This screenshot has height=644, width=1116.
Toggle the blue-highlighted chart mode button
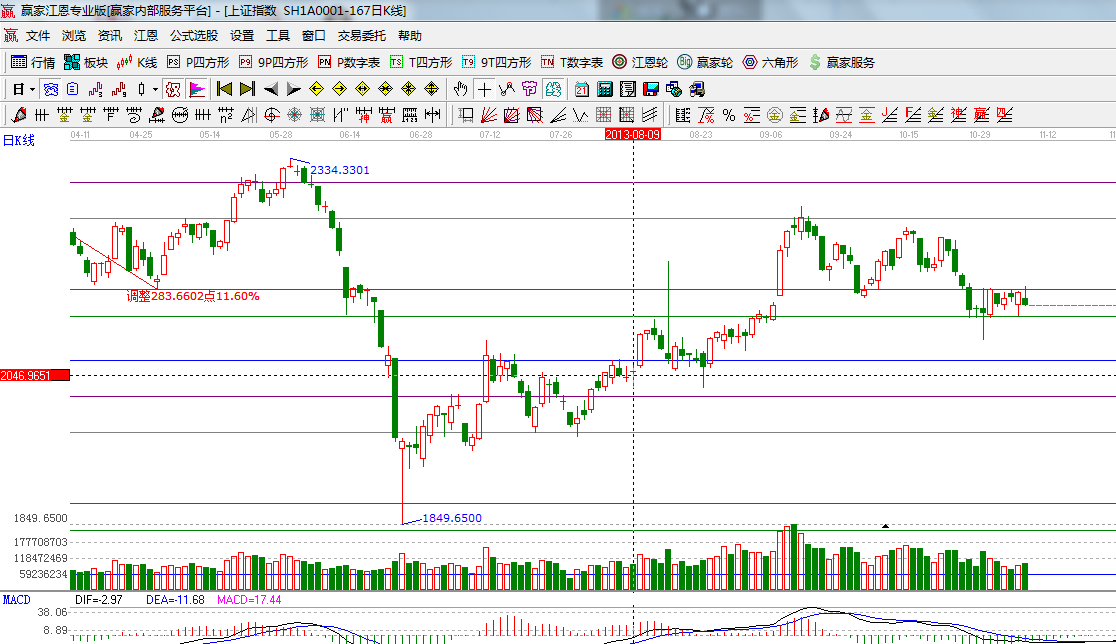(50, 89)
